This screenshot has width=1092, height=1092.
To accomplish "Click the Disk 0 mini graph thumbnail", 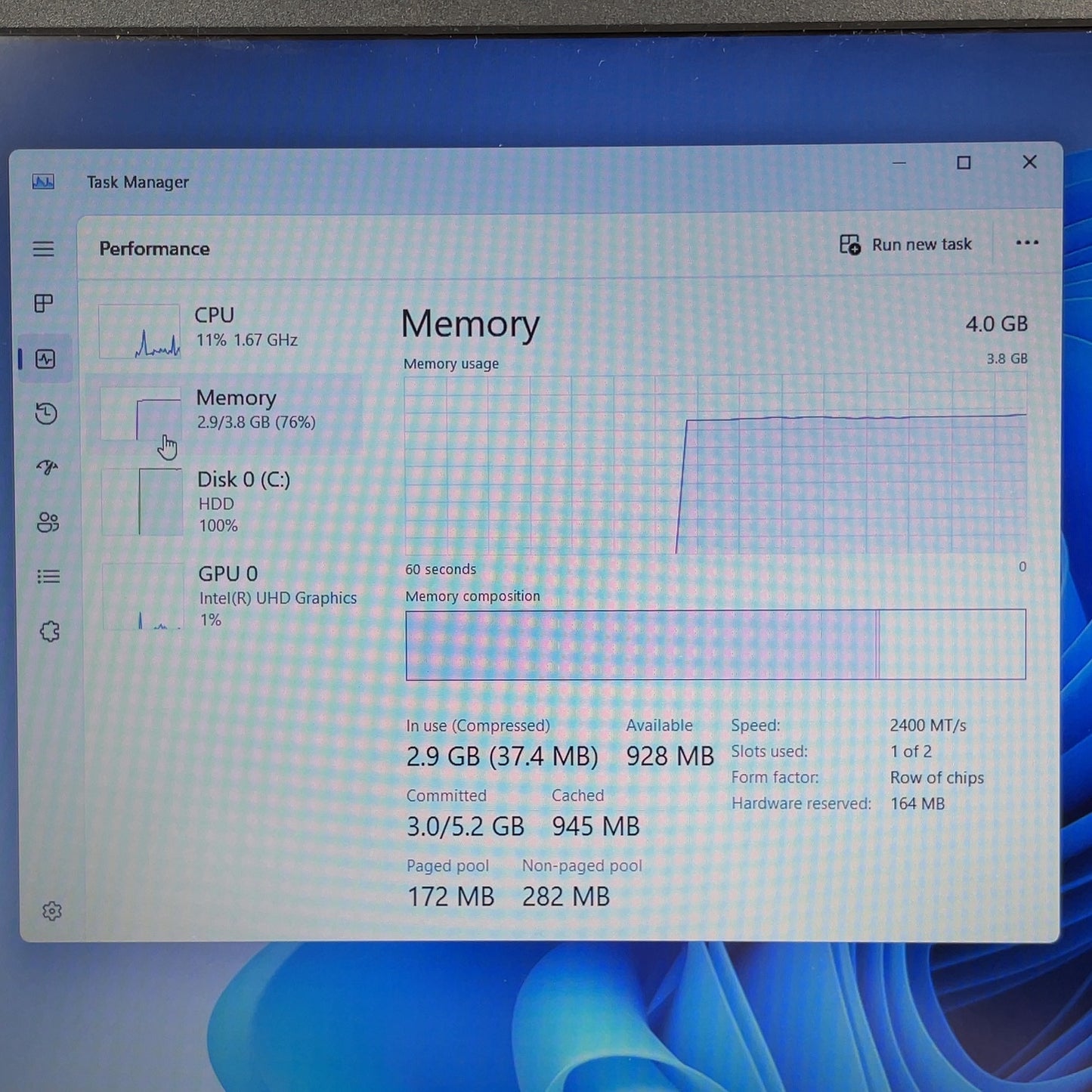I will point(142,502).
